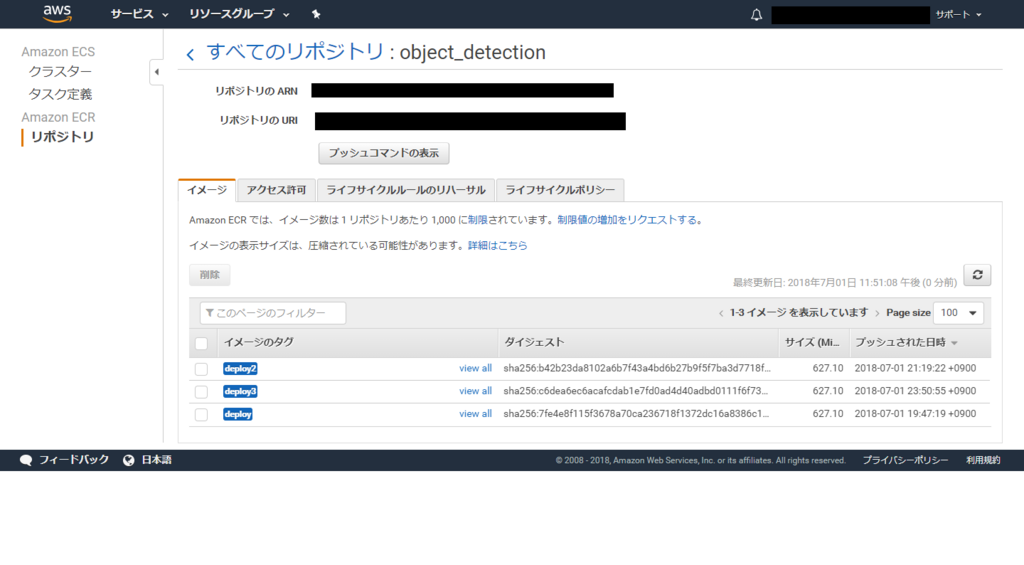Open ライフサイクルルールのリハーサル tab

tap(406, 190)
